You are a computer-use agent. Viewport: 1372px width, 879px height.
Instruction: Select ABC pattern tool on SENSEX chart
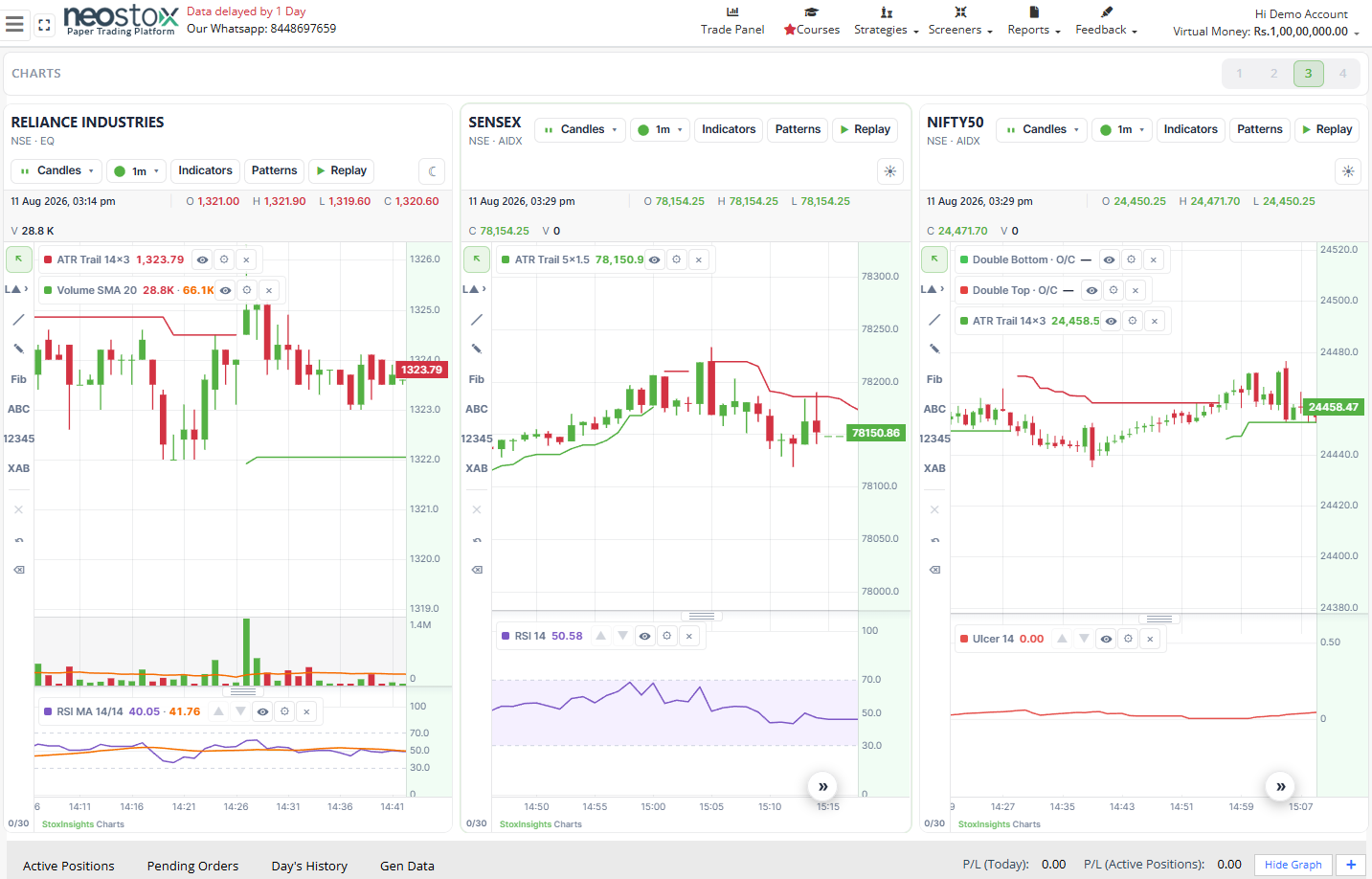(477, 409)
